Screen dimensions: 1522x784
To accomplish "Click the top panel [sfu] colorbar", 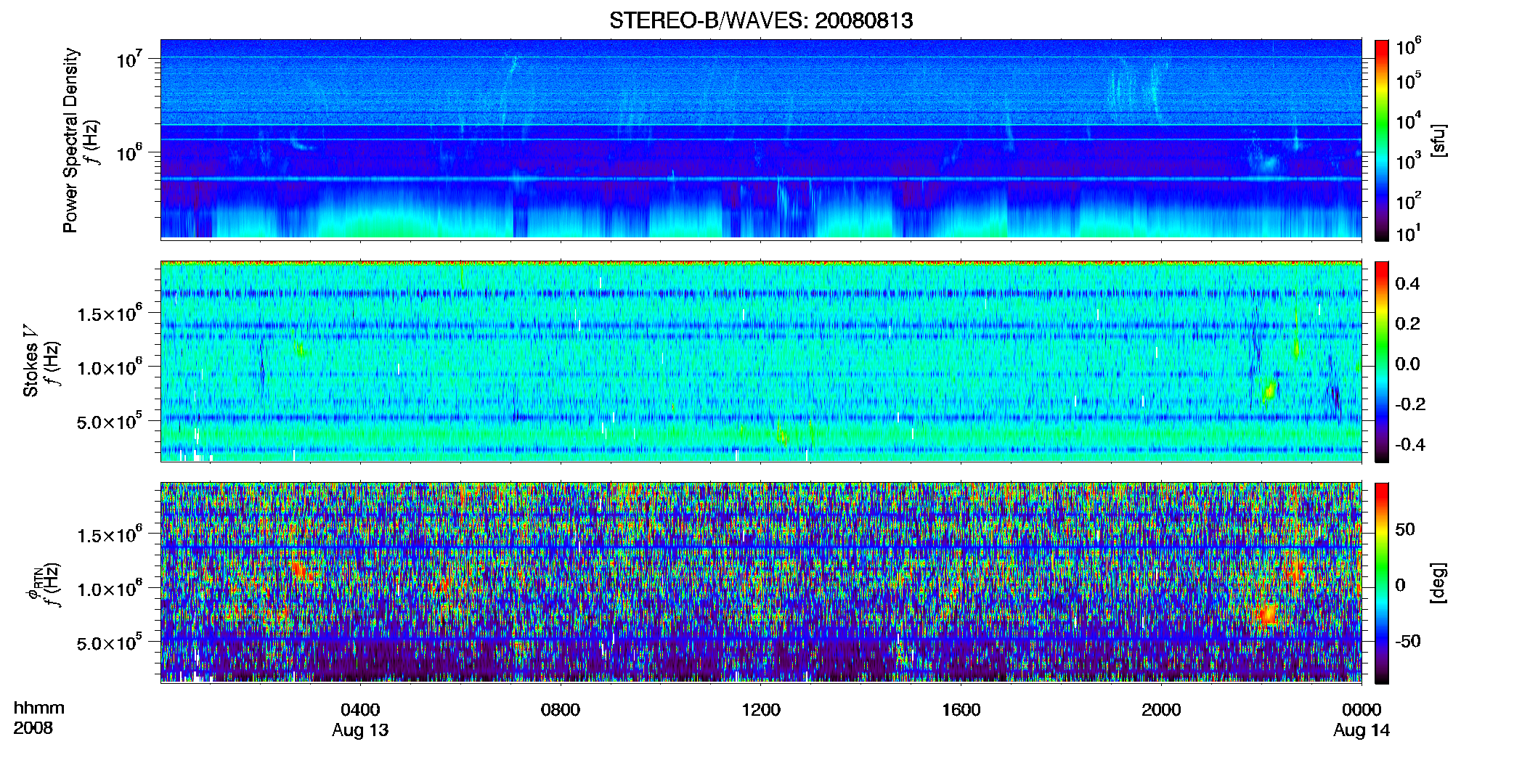I will click(x=1382, y=140).
